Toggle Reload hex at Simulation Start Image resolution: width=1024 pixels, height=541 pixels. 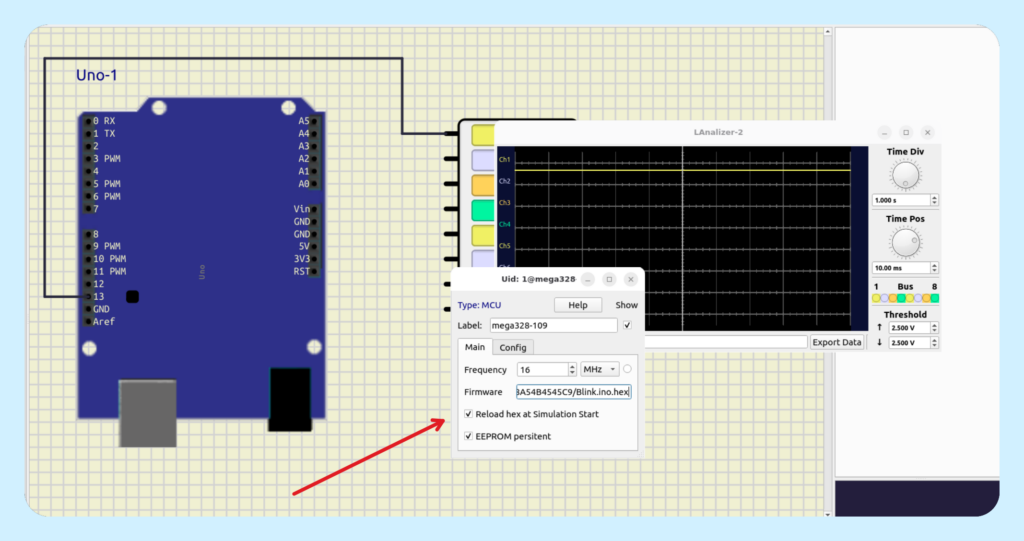pos(468,414)
